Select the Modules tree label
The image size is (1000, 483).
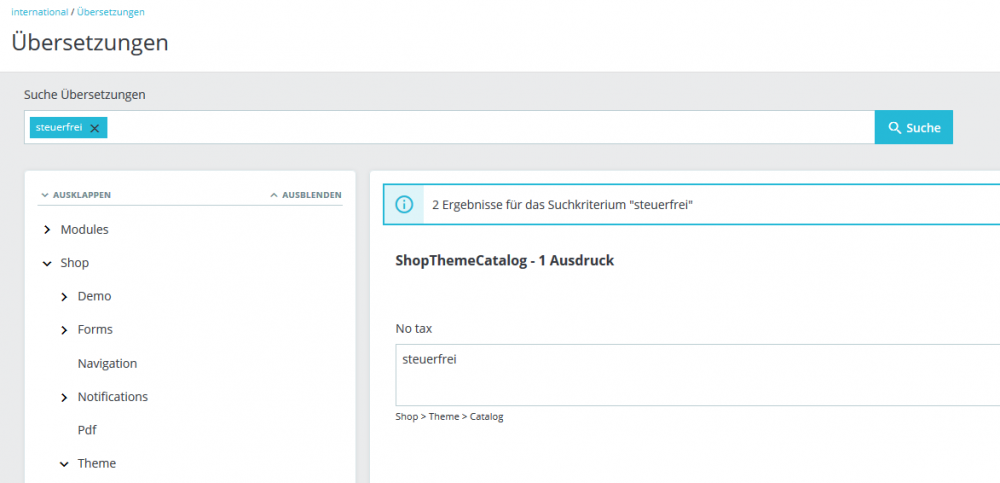click(84, 230)
